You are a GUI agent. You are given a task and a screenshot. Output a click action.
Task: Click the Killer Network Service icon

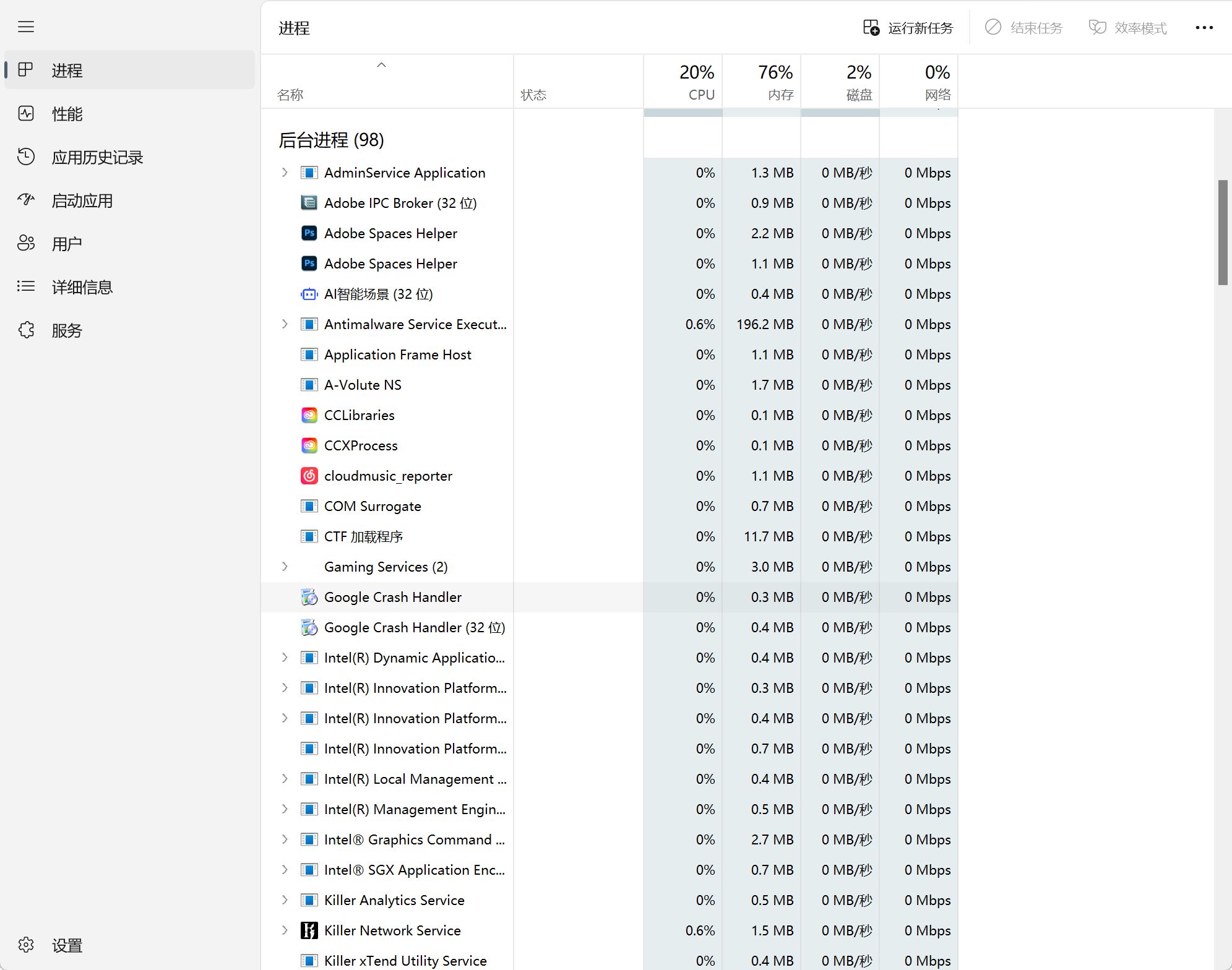[309, 930]
